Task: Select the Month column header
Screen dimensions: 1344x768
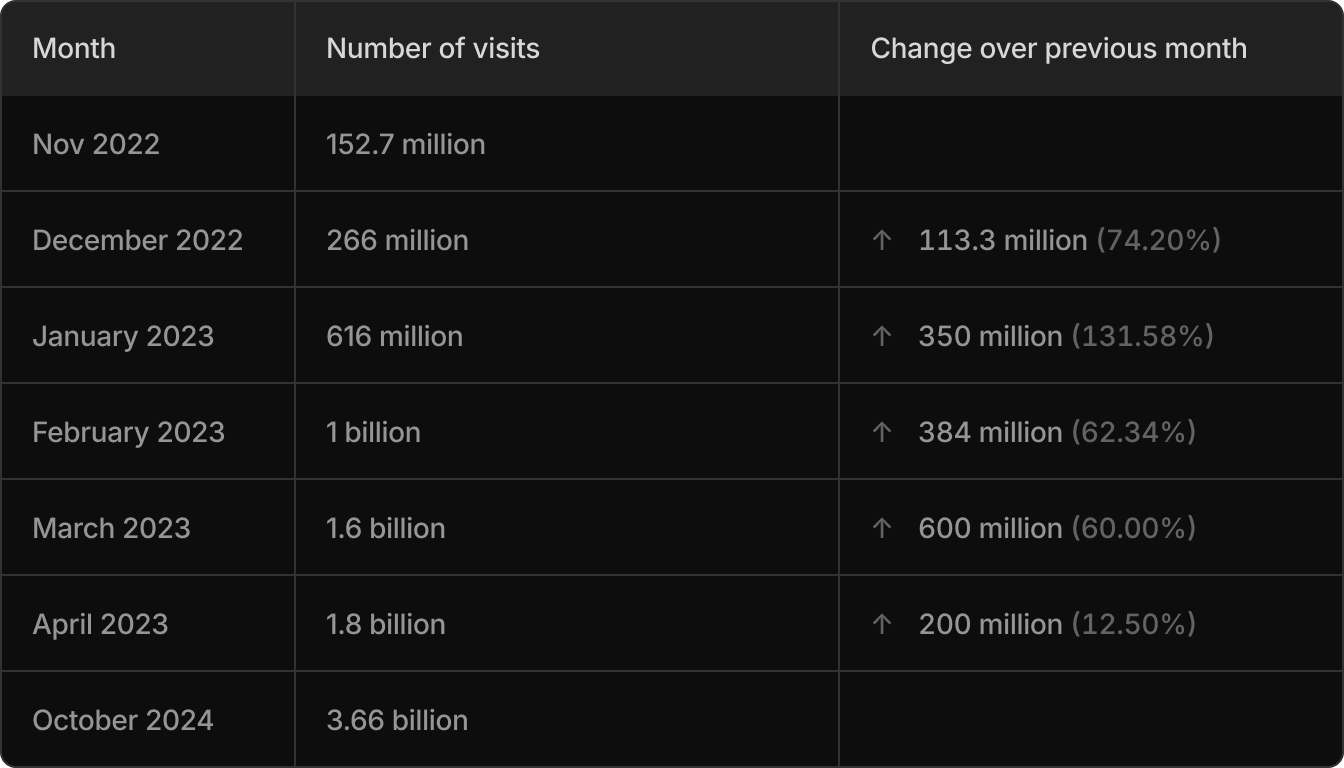Action: click(x=74, y=48)
